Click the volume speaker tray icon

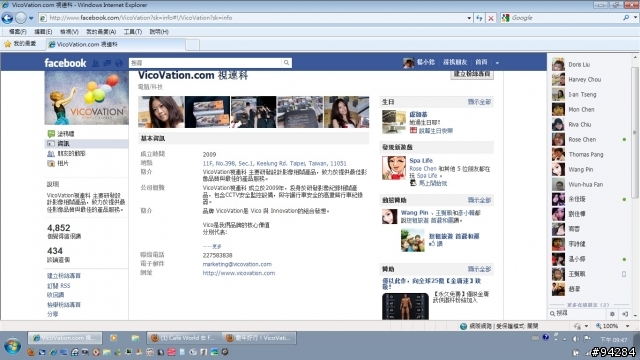576,339
